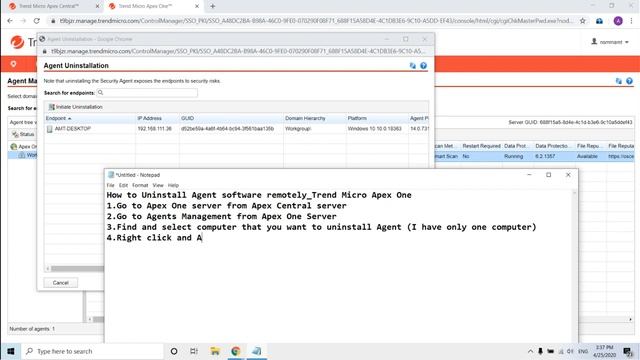The height and width of the screenshot is (360, 640).
Task: Click Trend Micro logo
Action: point(17,42)
